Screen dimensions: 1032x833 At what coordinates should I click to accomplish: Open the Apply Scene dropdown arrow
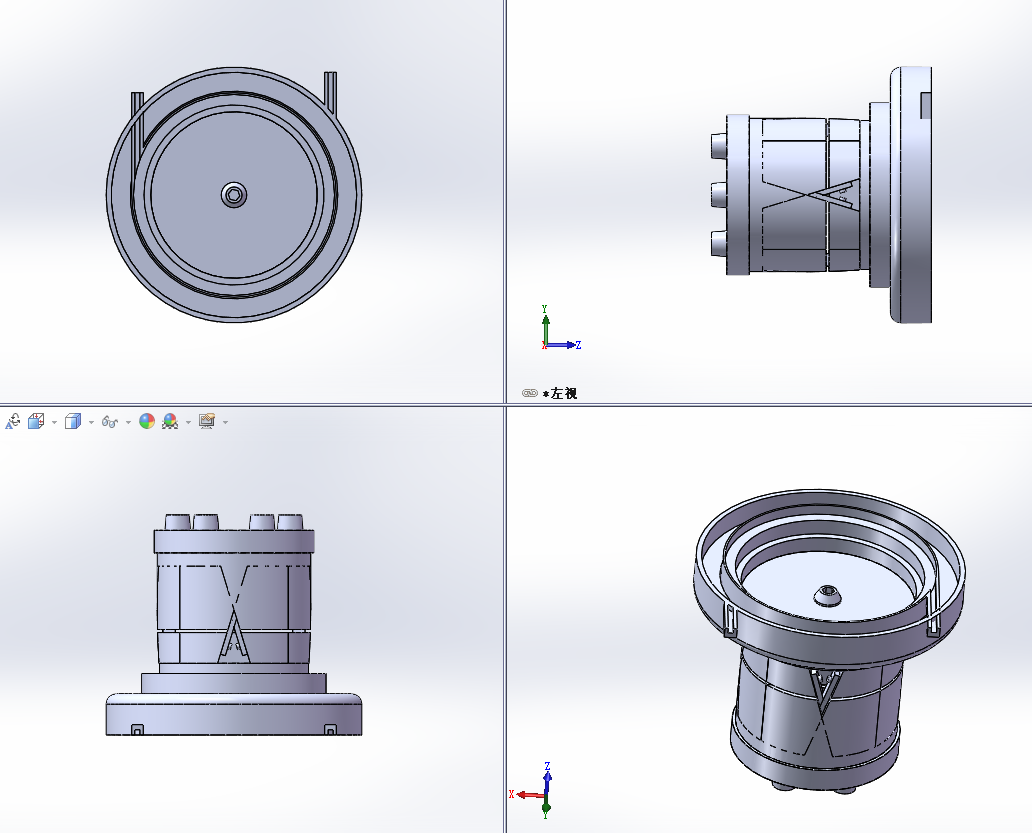(x=188, y=422)
